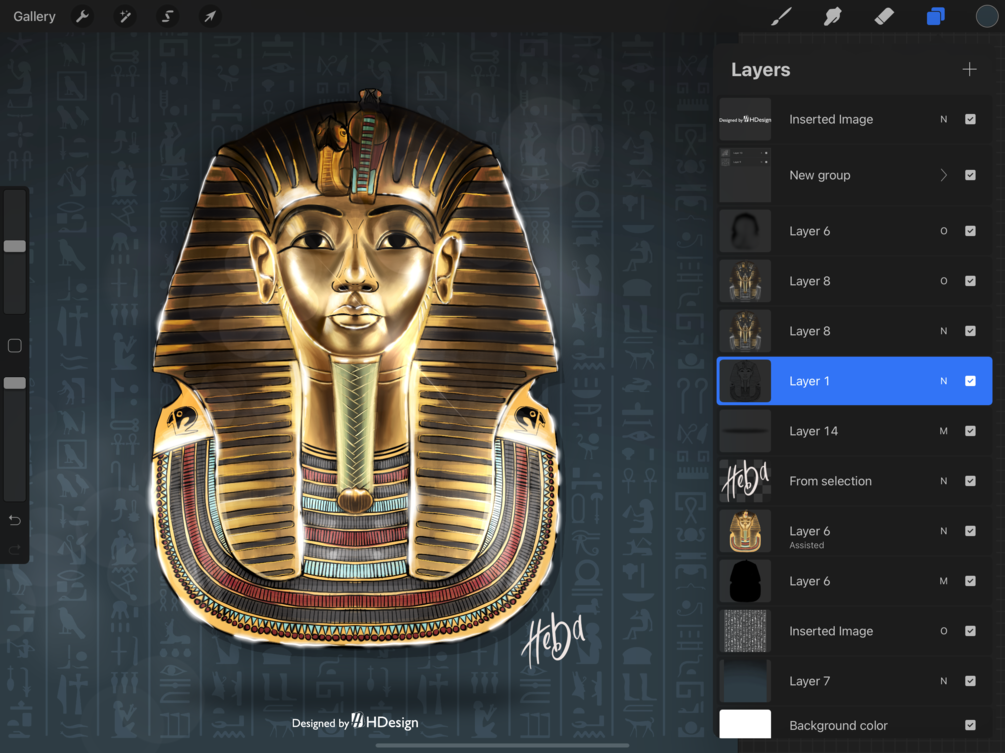The width and height of the screenshot is (1005, 753).
Task: Click the white Background color thumbnail
Action: coord(745,724)
